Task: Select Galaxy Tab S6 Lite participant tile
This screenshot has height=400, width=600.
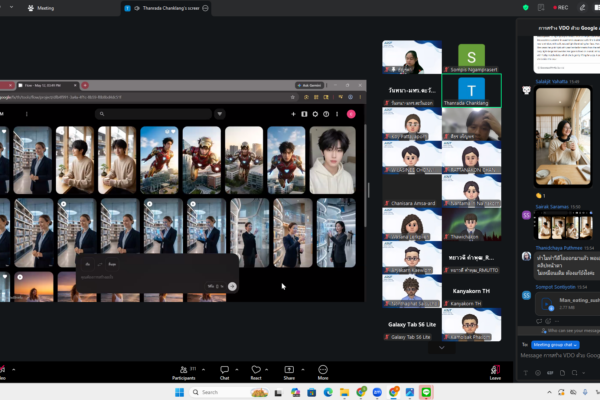Action: [412, 325]
